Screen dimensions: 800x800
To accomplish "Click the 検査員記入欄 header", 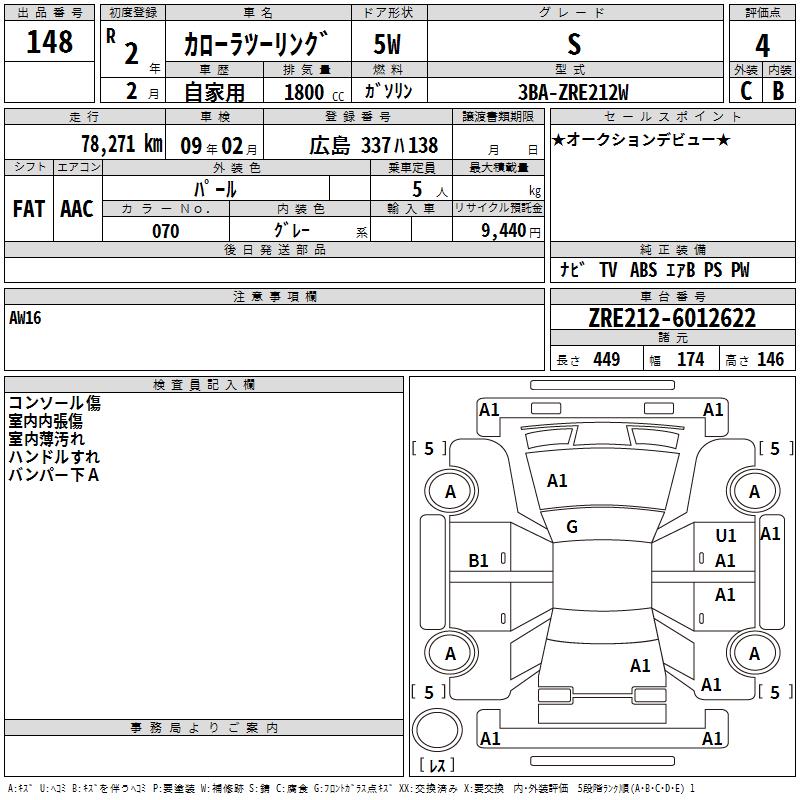I will coord(204,385).
